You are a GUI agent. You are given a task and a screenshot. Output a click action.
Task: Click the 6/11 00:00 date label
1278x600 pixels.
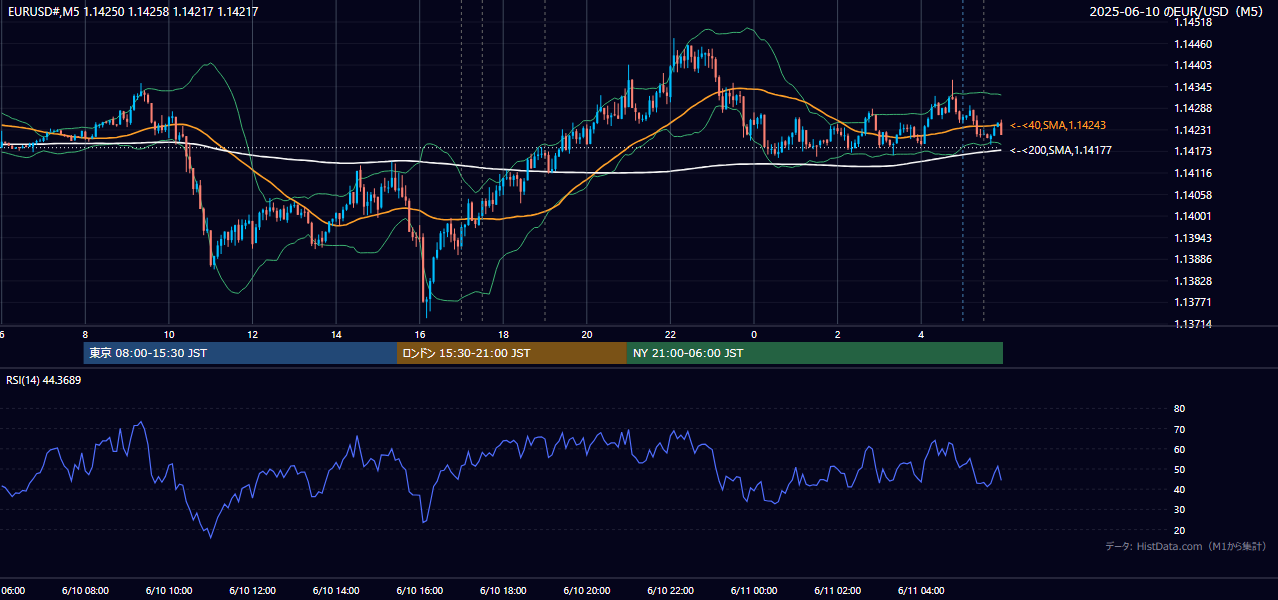coord(754,591)
